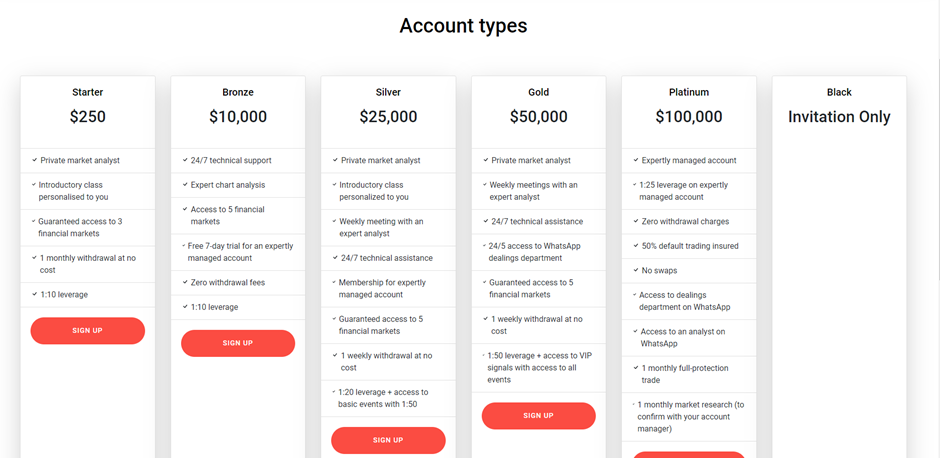Viewport: 940px width, 458px height.
Task: Click checkmark beside Zero withdrawal charges
Action: coord(636,222)
